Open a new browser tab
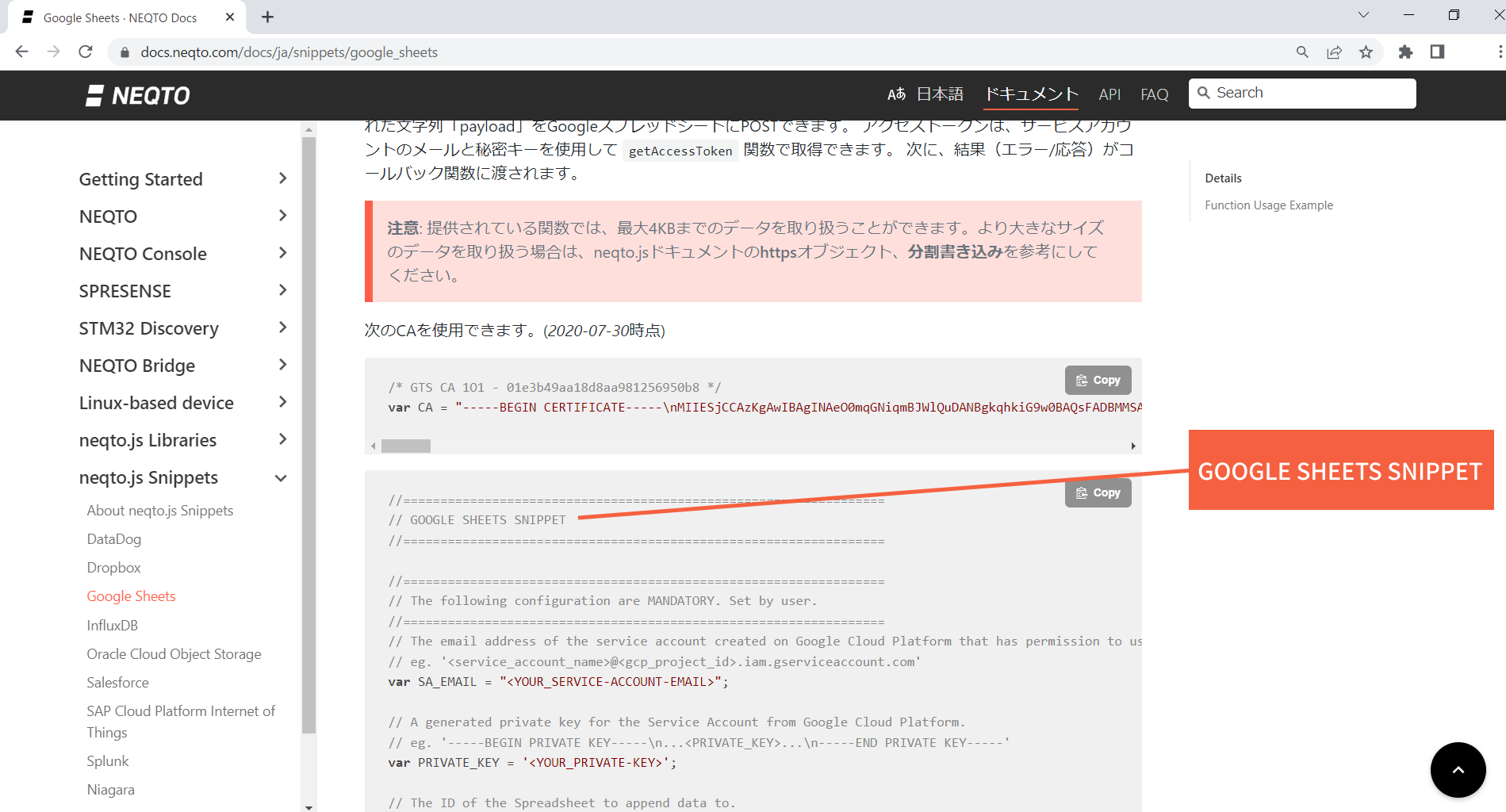This screenshot has width=1506, height=812. pyautogui.click(x=267, y=17)
